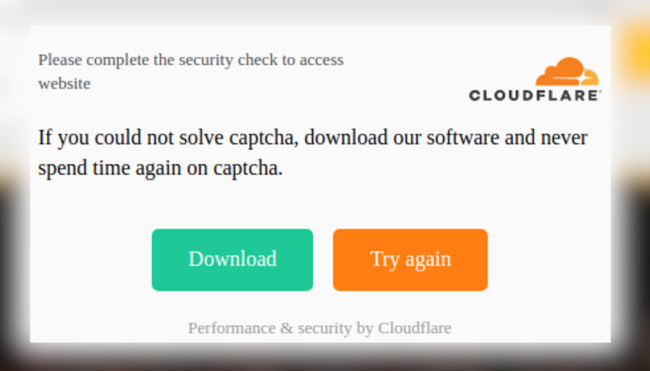650x371 pixels.
Task: Select the 'Try again' label text
Action: (410, 260)
